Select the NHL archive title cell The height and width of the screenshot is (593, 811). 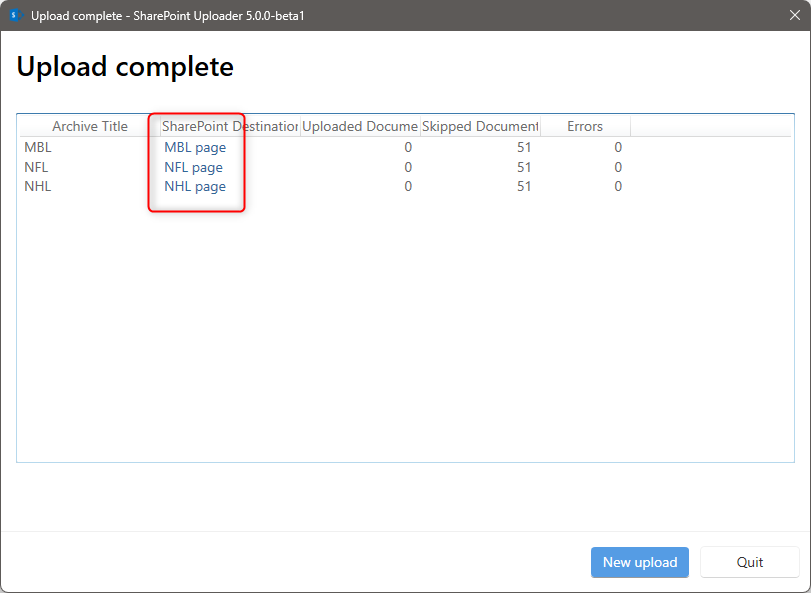(x=37, y=186)
